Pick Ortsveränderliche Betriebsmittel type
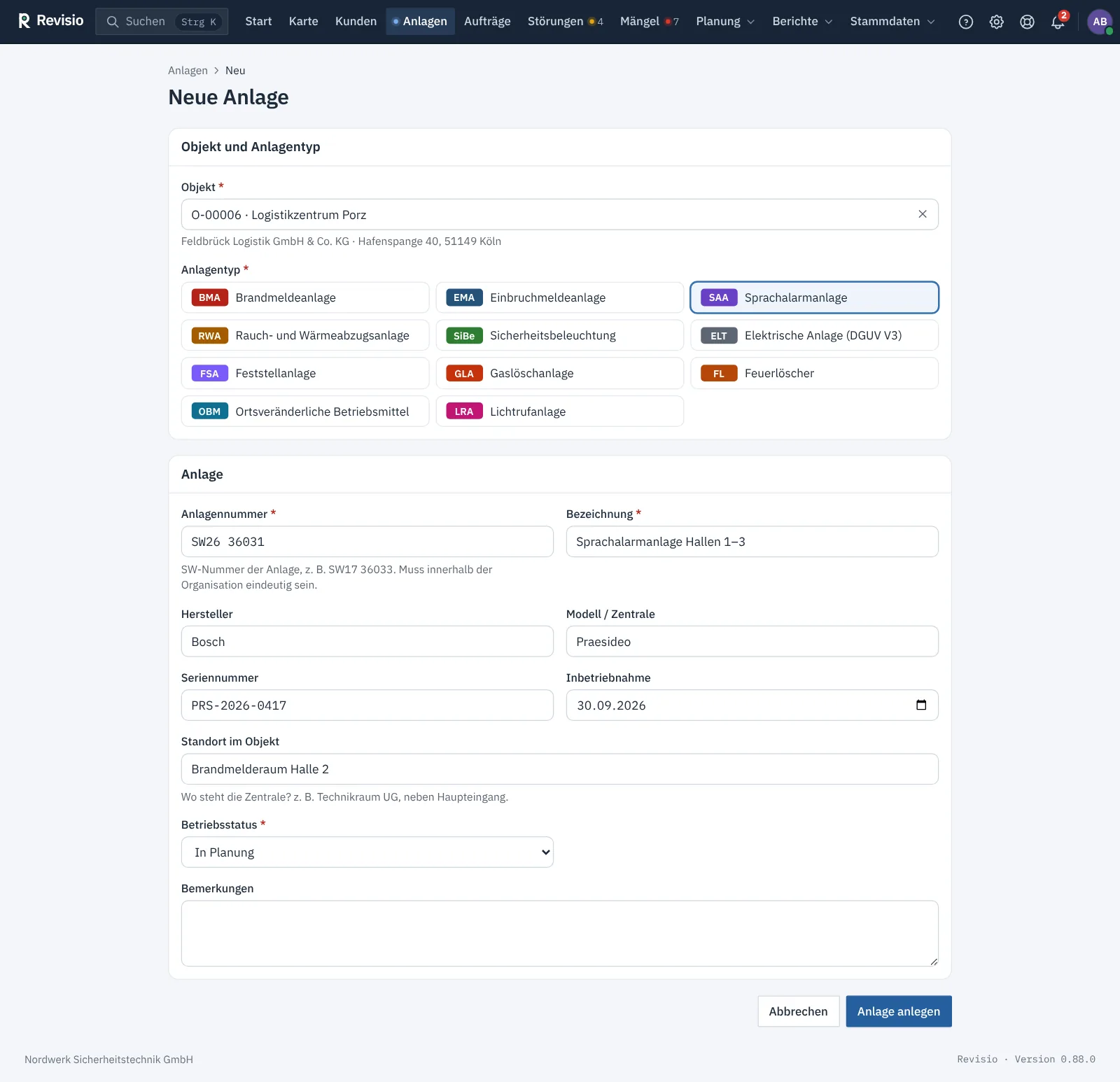 coord(305,412)
